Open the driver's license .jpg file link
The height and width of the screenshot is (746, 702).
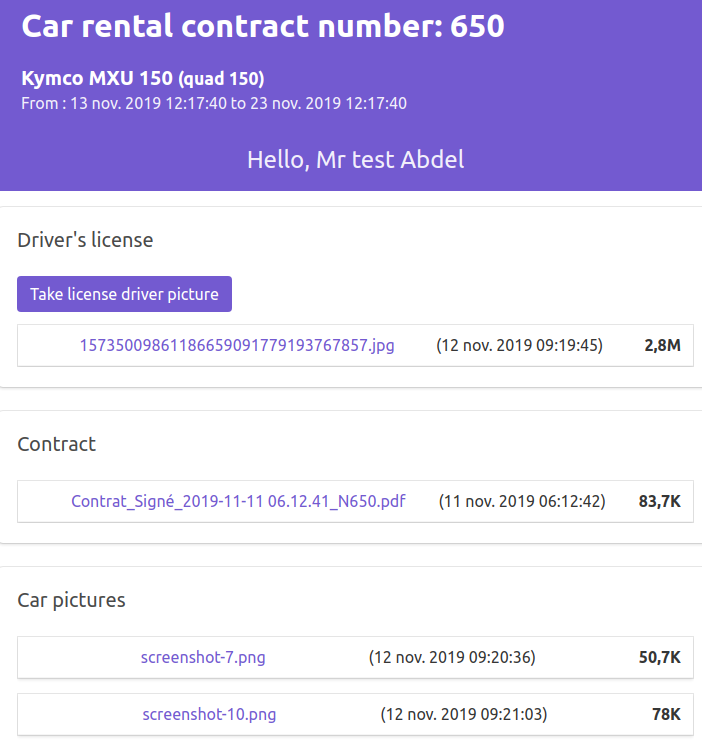click(x=237, y=346)
